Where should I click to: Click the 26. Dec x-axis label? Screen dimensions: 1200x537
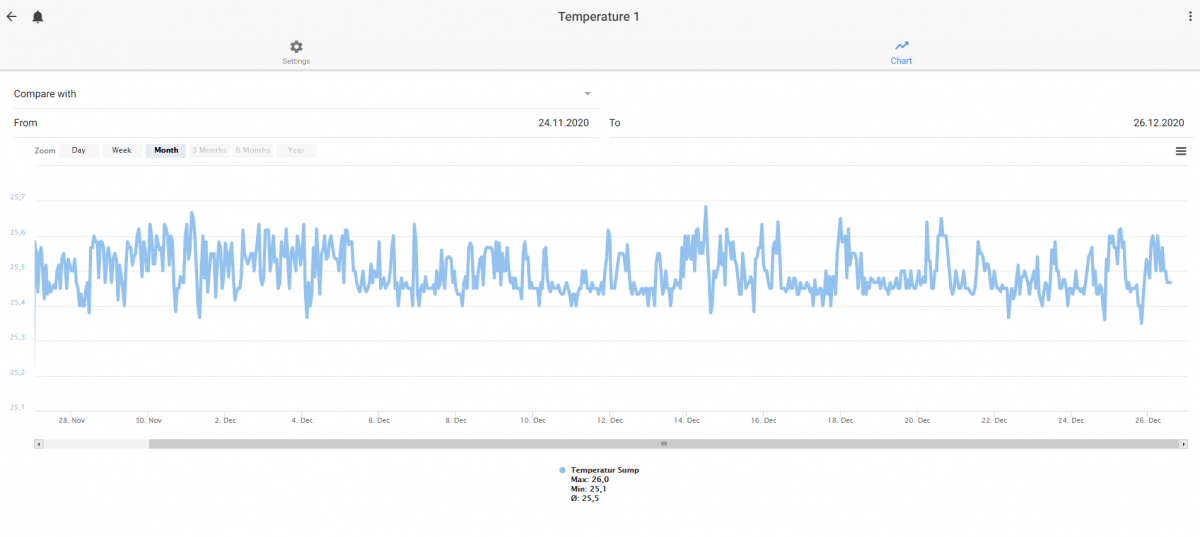coord(1149,420)
